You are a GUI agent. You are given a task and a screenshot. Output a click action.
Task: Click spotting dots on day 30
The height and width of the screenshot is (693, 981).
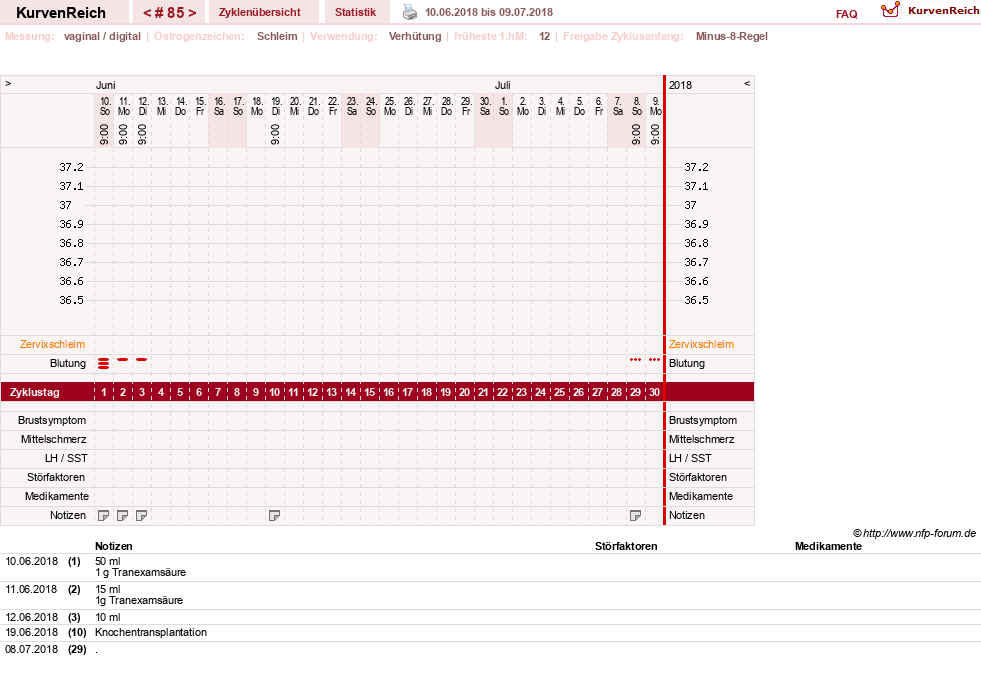(654, 360)
